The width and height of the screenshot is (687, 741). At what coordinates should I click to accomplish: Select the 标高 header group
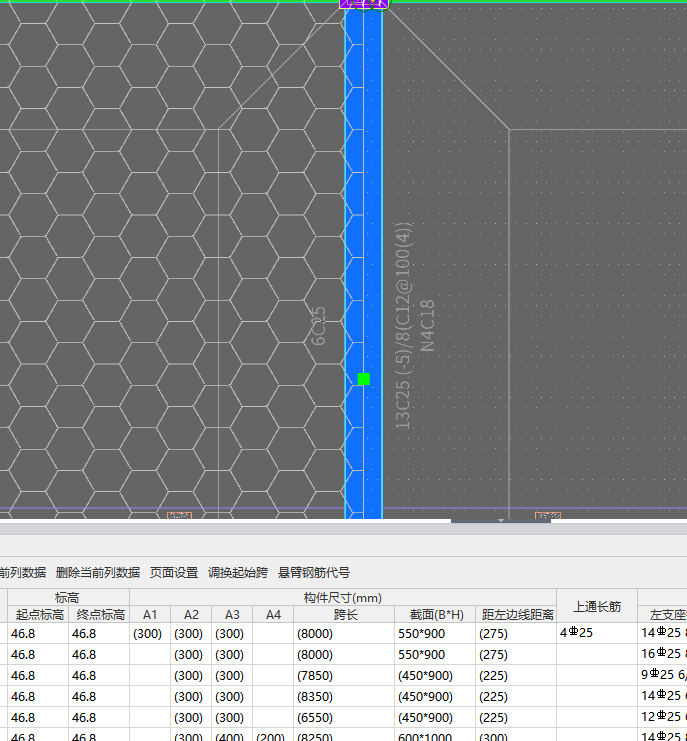click(x=68, y=598)
